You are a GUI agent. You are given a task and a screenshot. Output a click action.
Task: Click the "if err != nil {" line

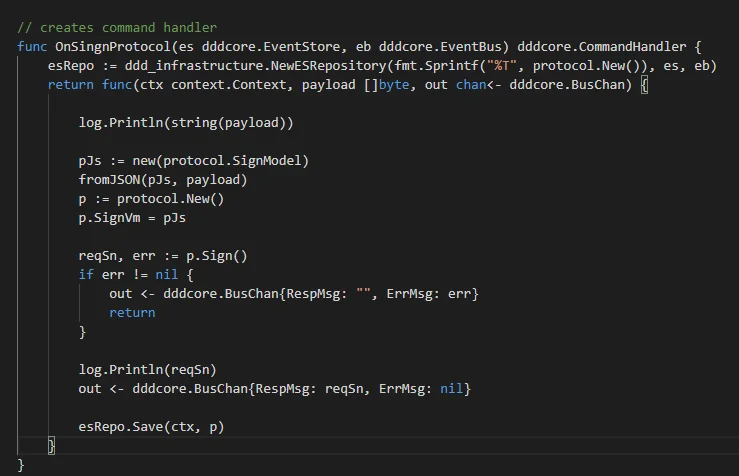pos(136,275)
